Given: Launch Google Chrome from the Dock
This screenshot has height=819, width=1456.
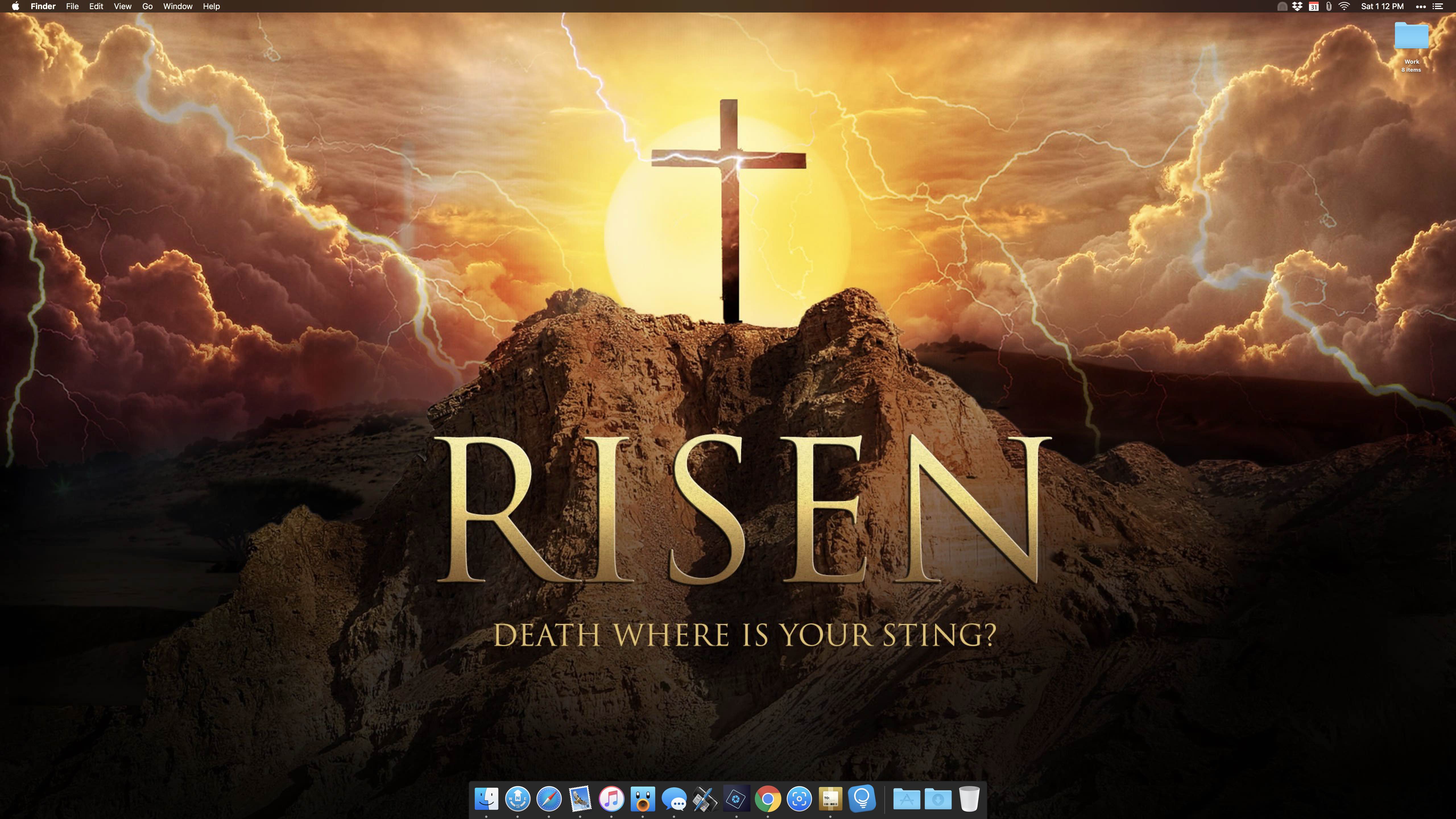Looking at the screenshot, I should [768, 799].
